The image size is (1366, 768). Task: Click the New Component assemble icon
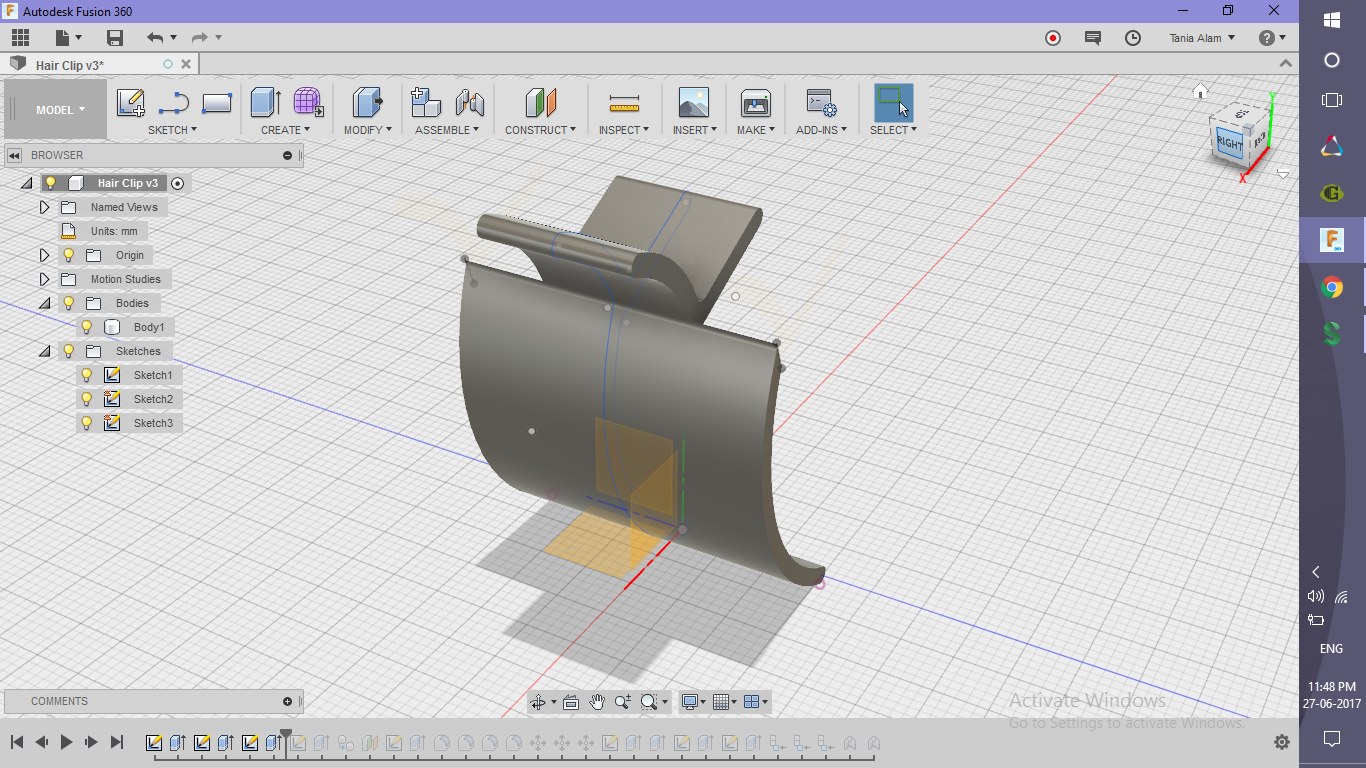coord(426,103)
